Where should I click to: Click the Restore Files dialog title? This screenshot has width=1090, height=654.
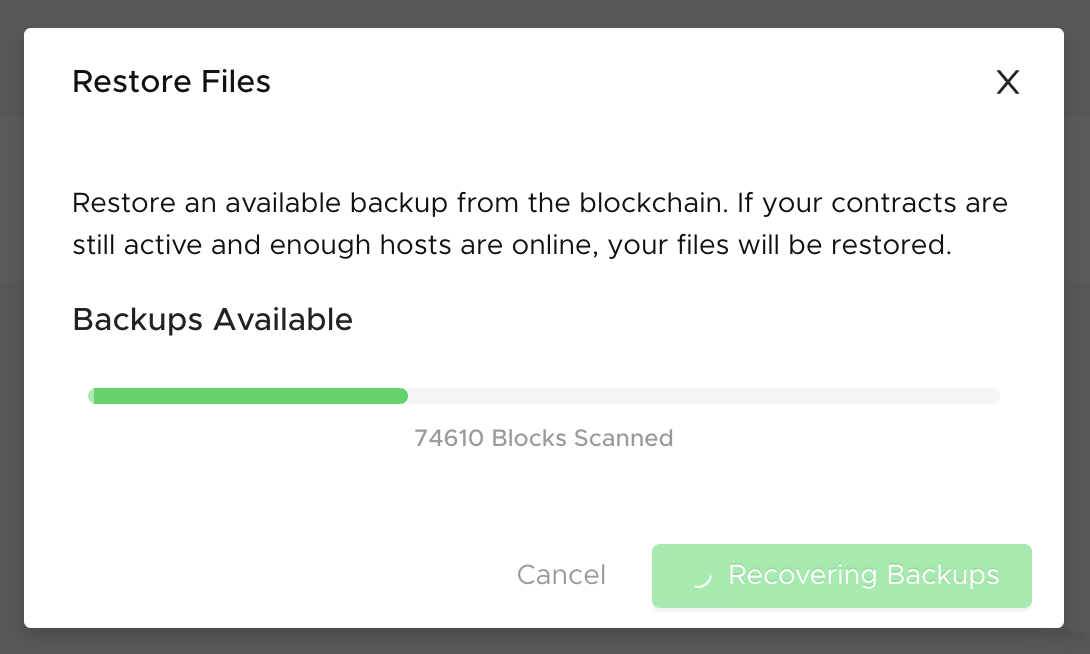(x=171, y=81)
